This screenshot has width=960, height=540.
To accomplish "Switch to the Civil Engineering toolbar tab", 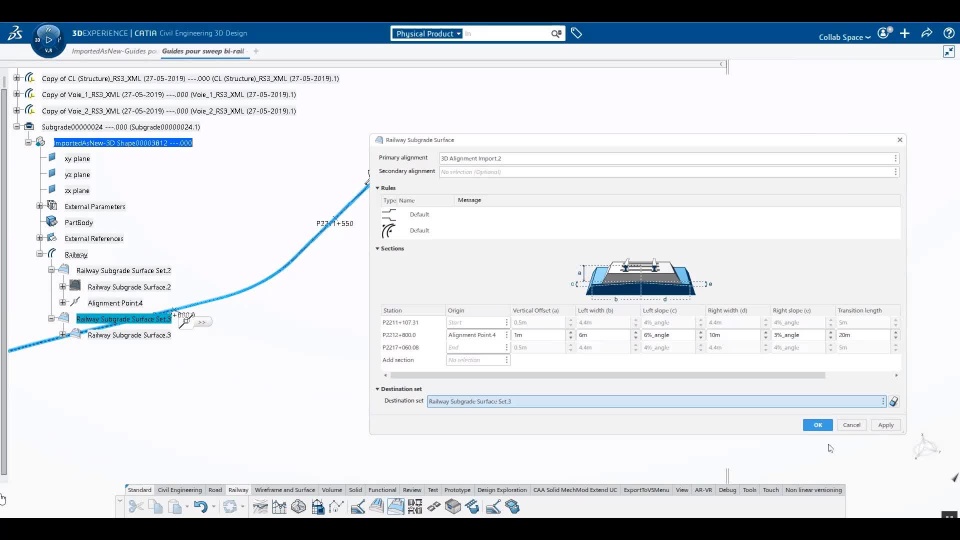I will (179, 490).
